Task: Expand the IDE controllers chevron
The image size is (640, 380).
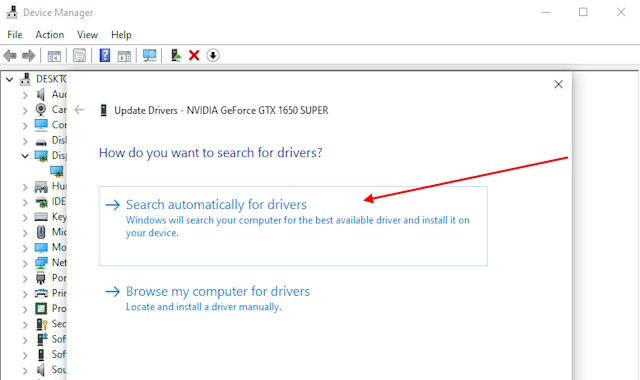Action: click(25, 202)
